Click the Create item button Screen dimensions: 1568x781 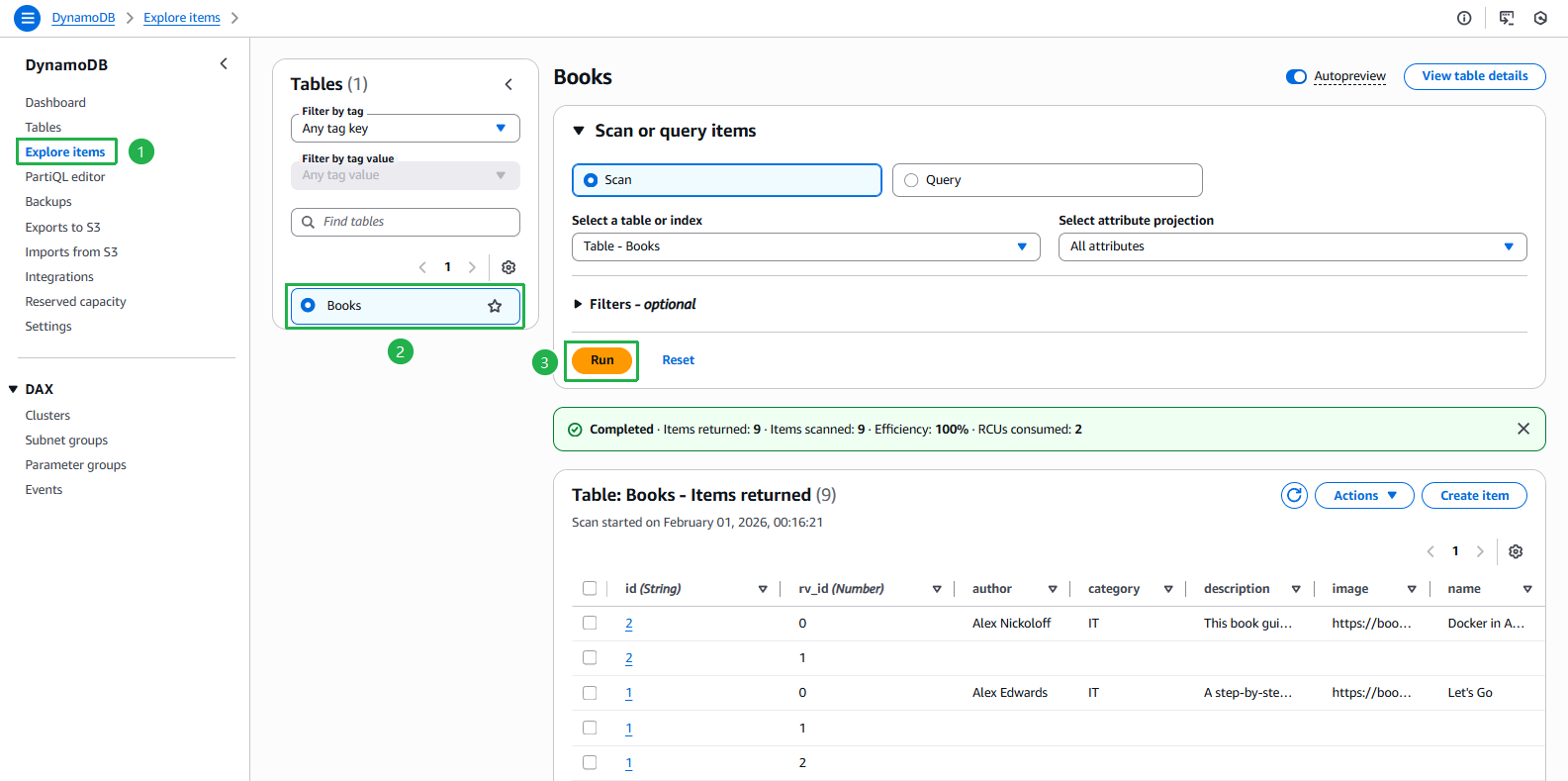point(1474,495)
